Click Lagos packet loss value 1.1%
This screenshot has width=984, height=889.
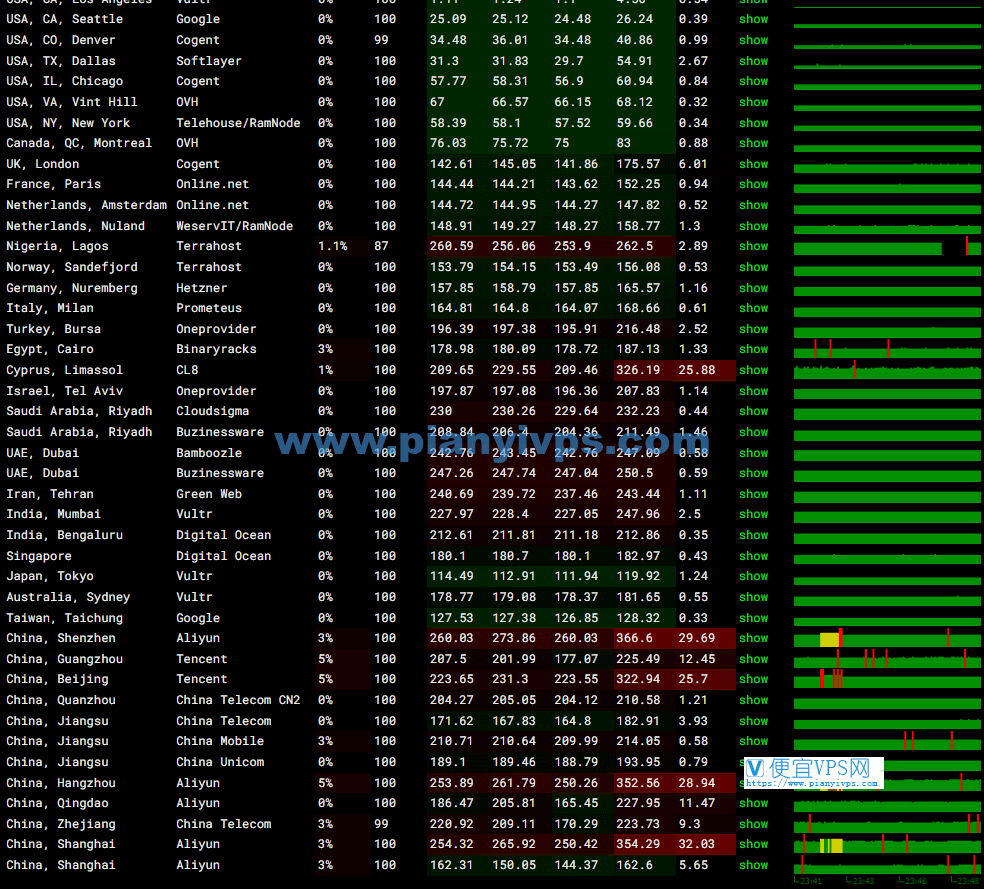[x=333, y=247]
